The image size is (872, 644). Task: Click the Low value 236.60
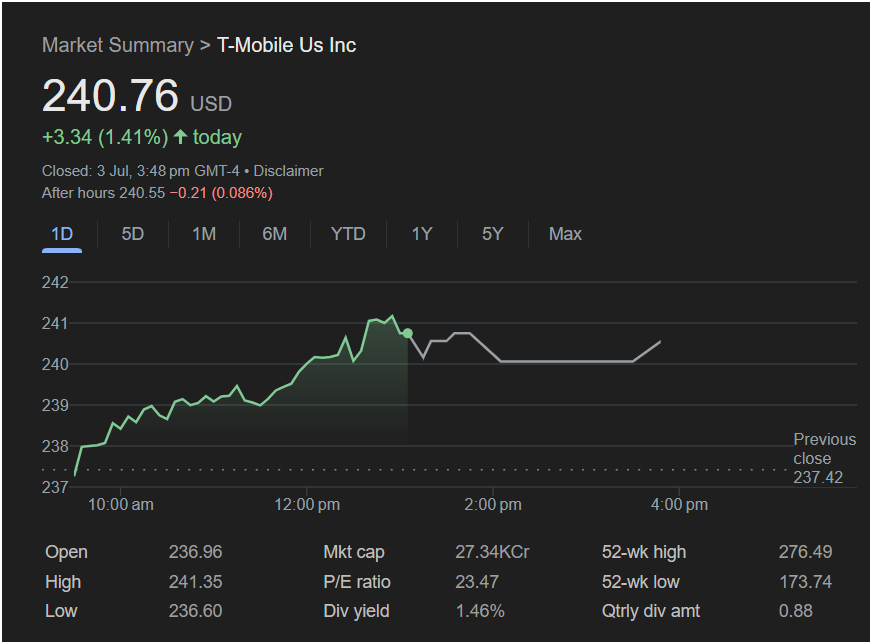[x=195, y=611]
